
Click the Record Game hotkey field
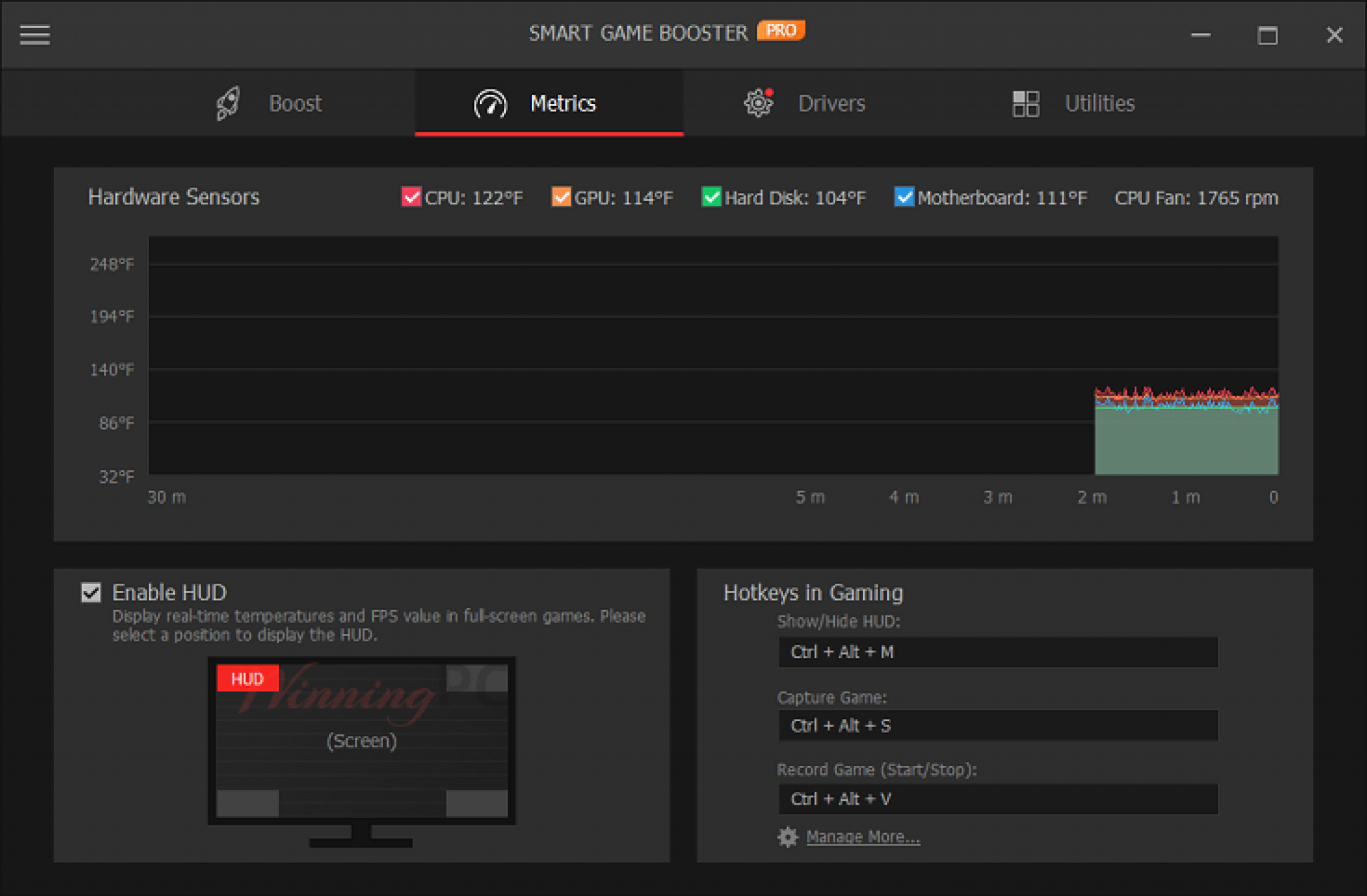coord(998,799)
